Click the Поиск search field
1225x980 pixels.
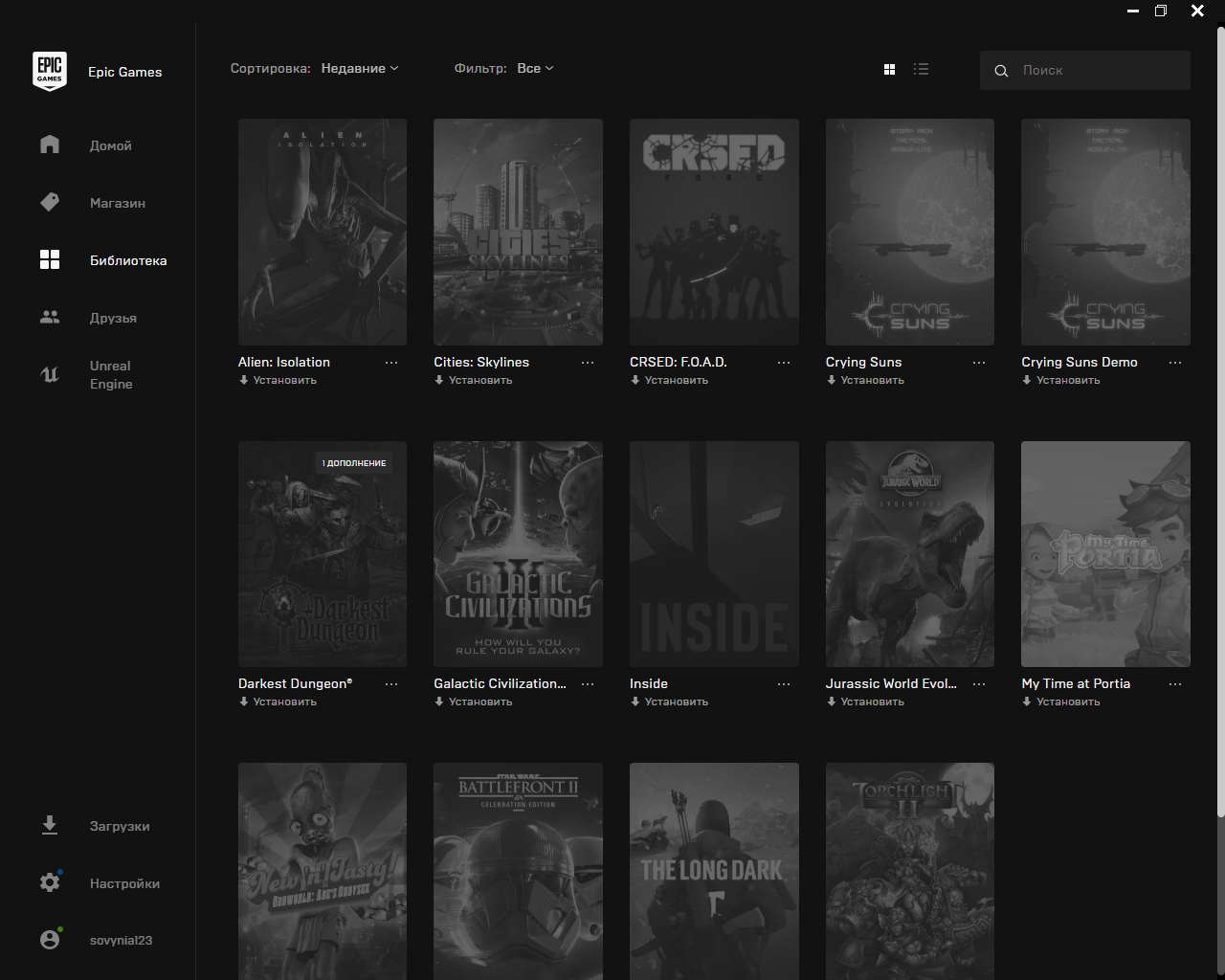(1084, 71)
